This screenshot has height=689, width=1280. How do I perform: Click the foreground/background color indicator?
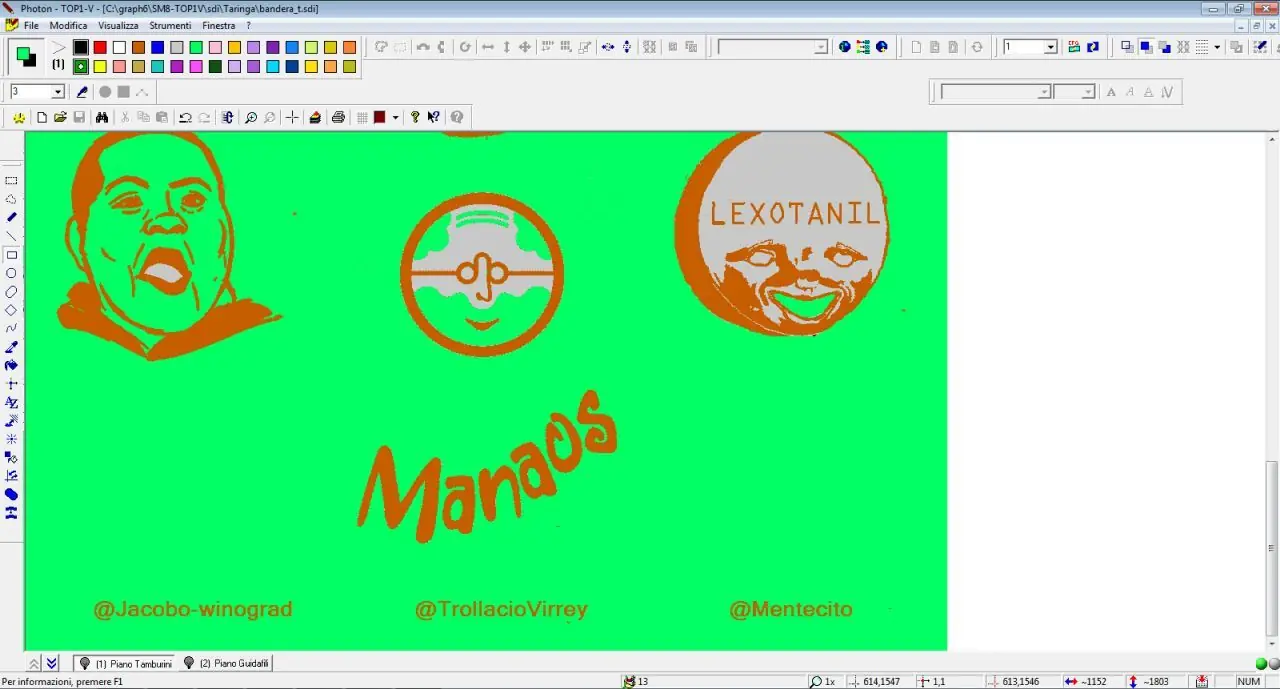(25, 57)
